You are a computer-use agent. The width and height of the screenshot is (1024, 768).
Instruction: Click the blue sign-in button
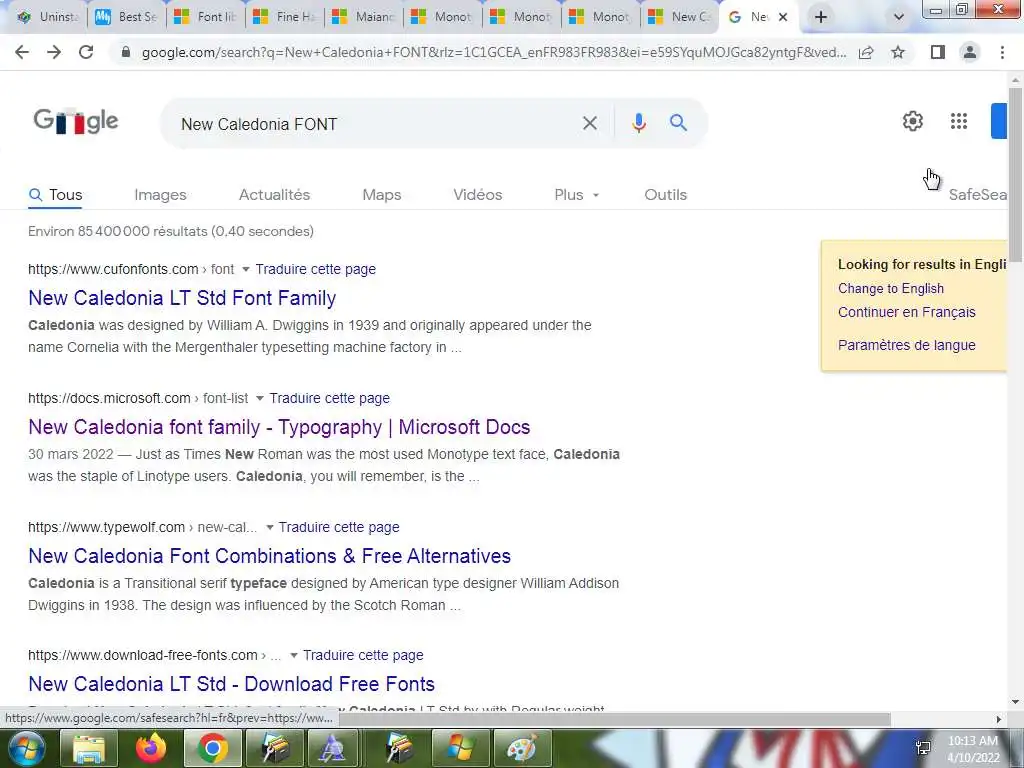point(999,121)
